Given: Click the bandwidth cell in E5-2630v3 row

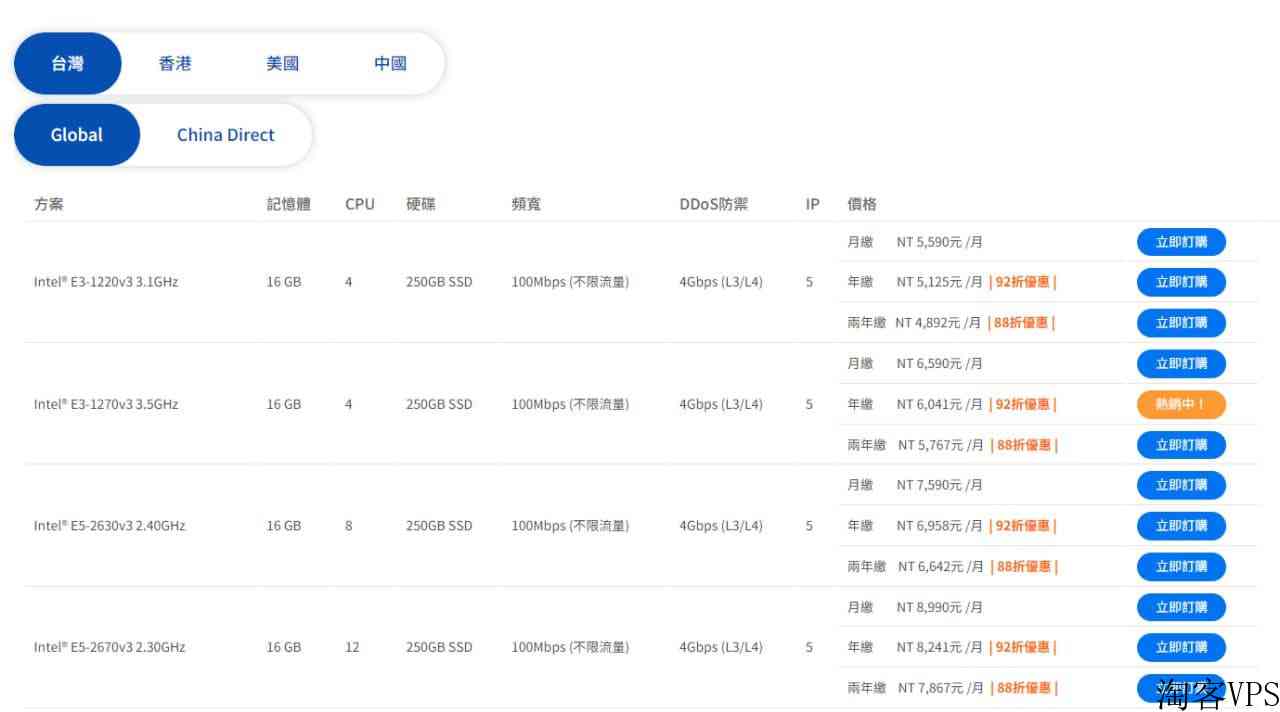Looking at the screenshot, I should click(x=570, y=526).
